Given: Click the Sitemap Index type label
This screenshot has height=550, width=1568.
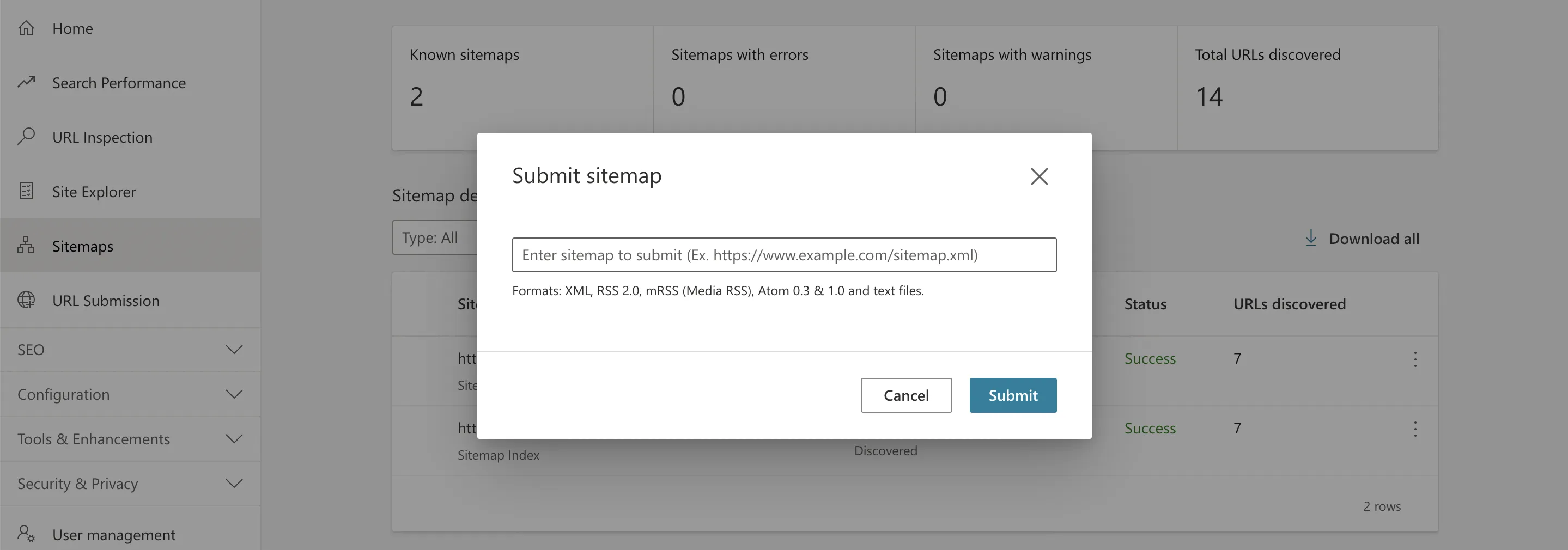Looking at the screenshot, I should pos(499,455).
